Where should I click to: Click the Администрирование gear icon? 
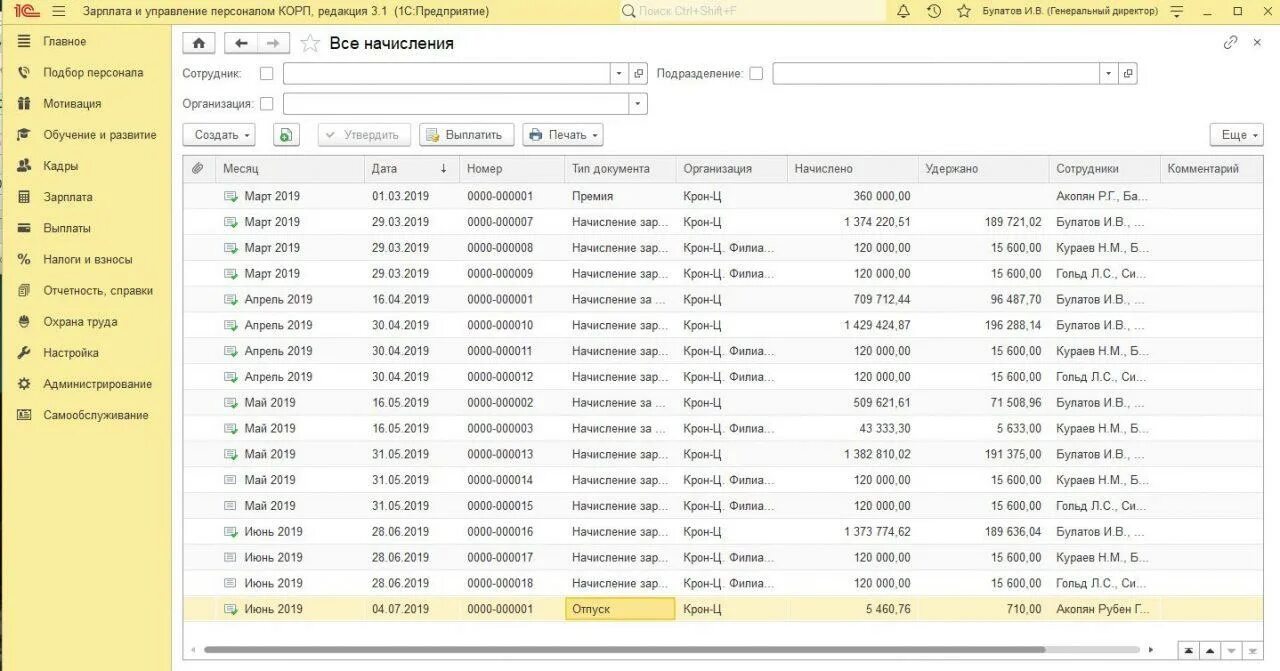pyautogui.click(x=24, y=384)
